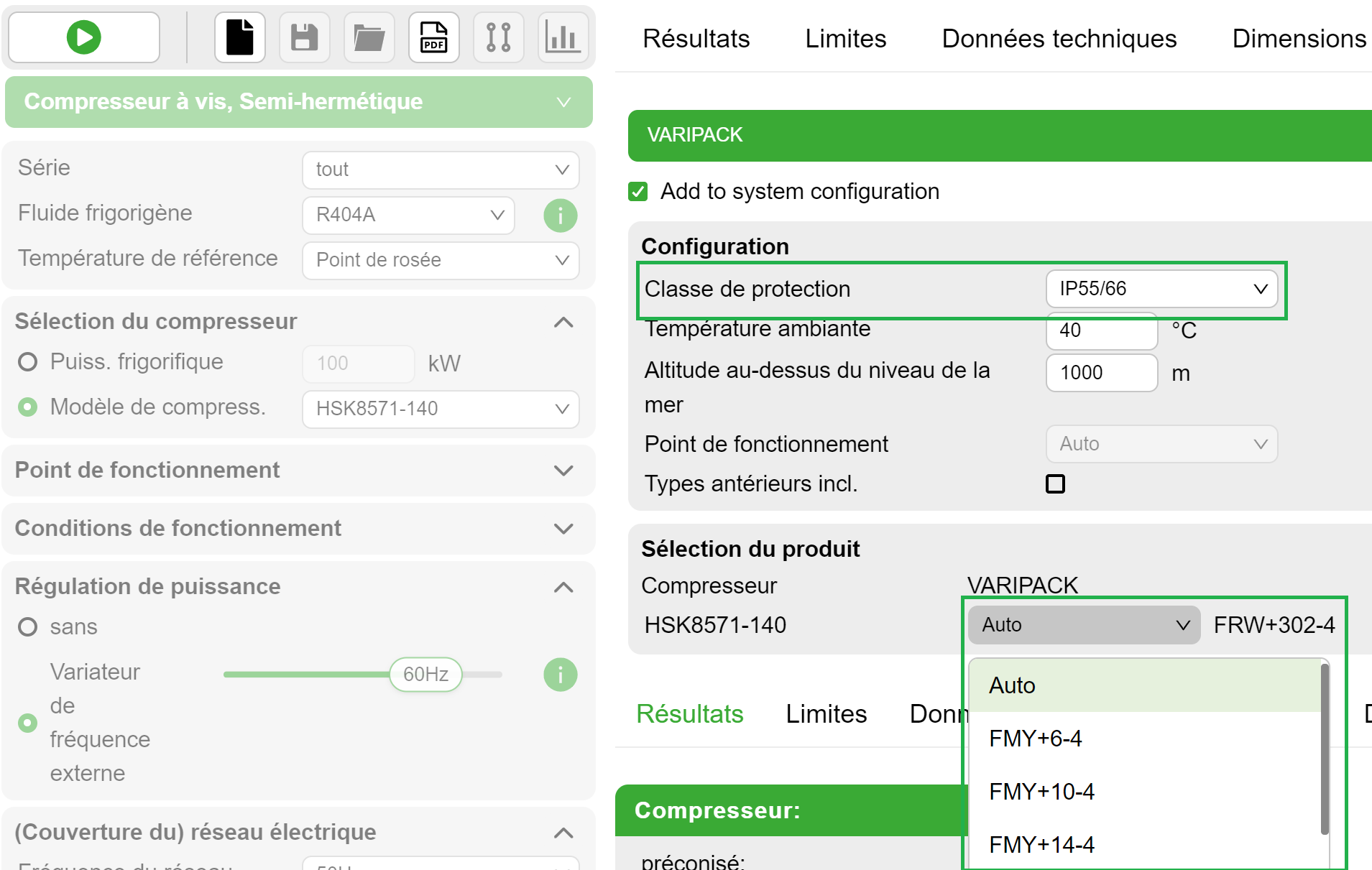
Task: Click the info icon beside the frequency slider
Action: coord(560,674)
